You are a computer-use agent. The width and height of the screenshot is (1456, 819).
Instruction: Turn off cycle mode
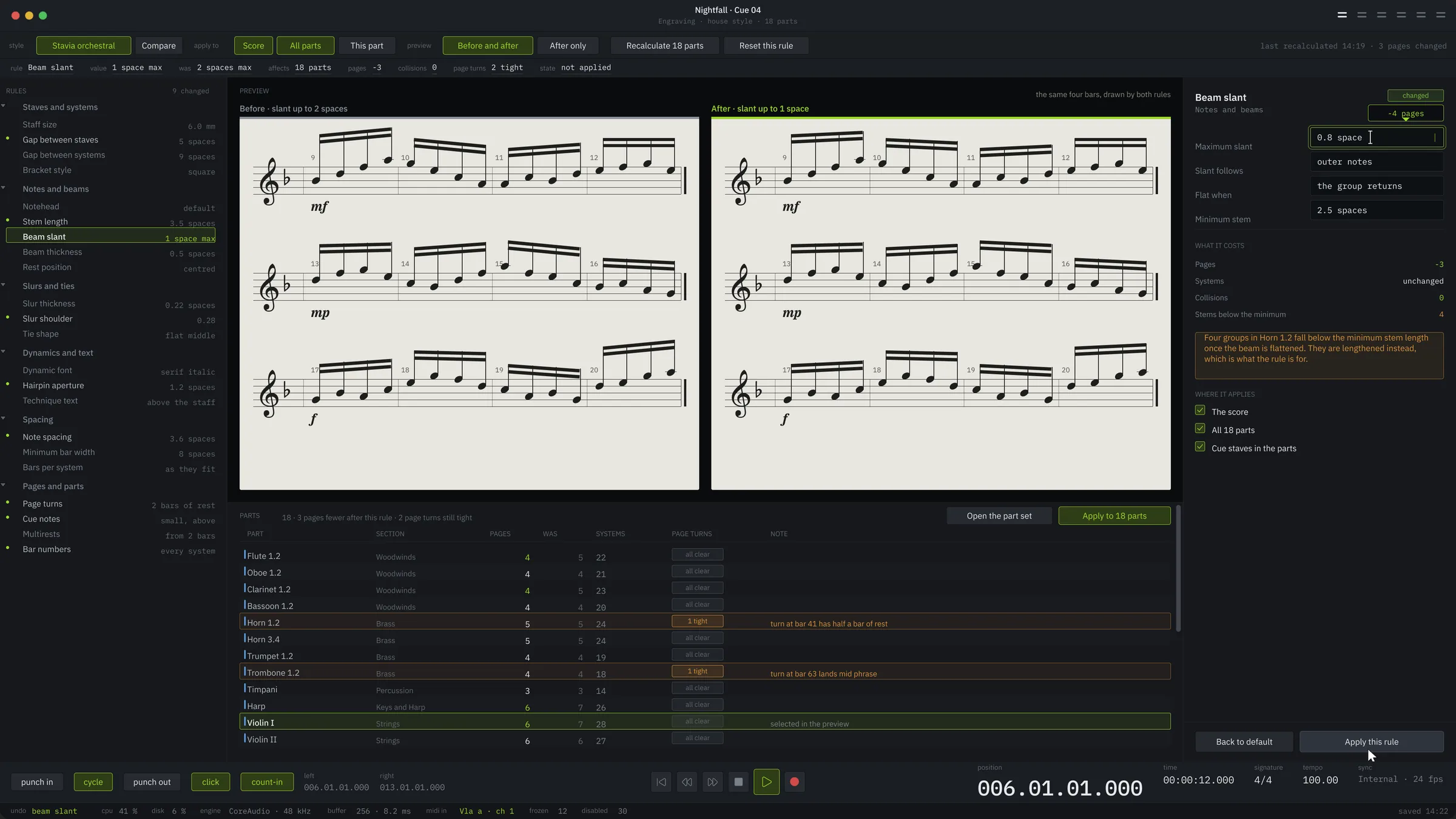pyautogui.click(x=93, y=782)
